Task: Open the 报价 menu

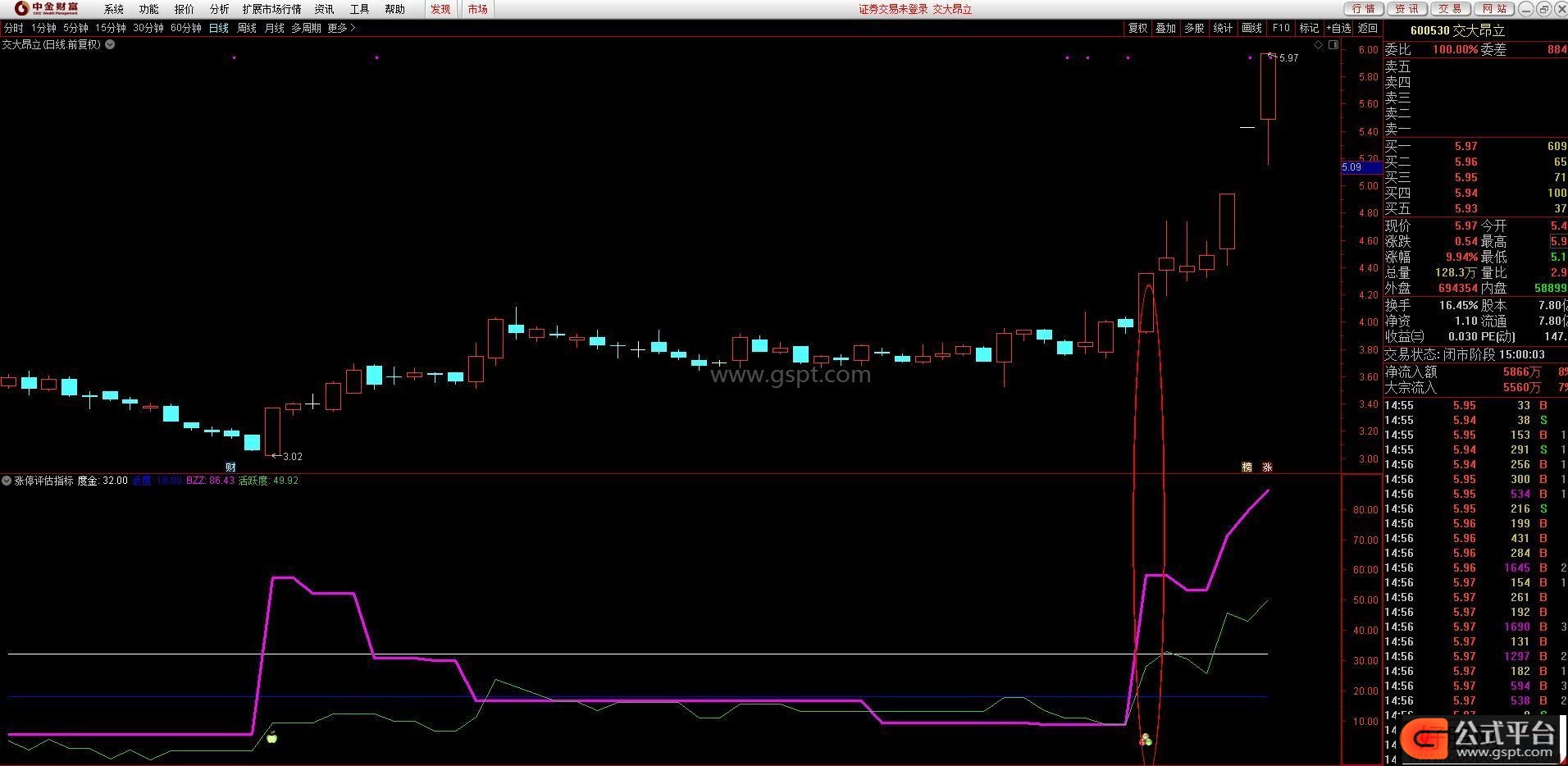Action: pos(185,9)
